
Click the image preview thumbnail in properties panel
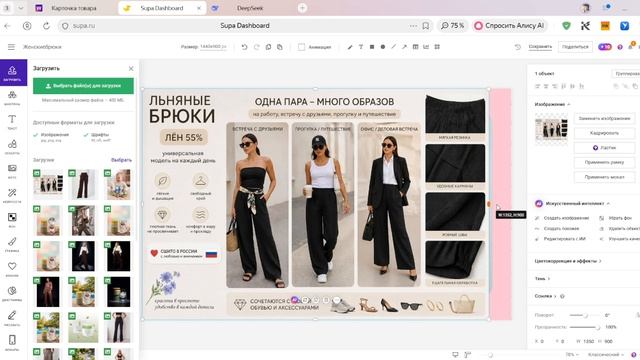pos(551,129)
